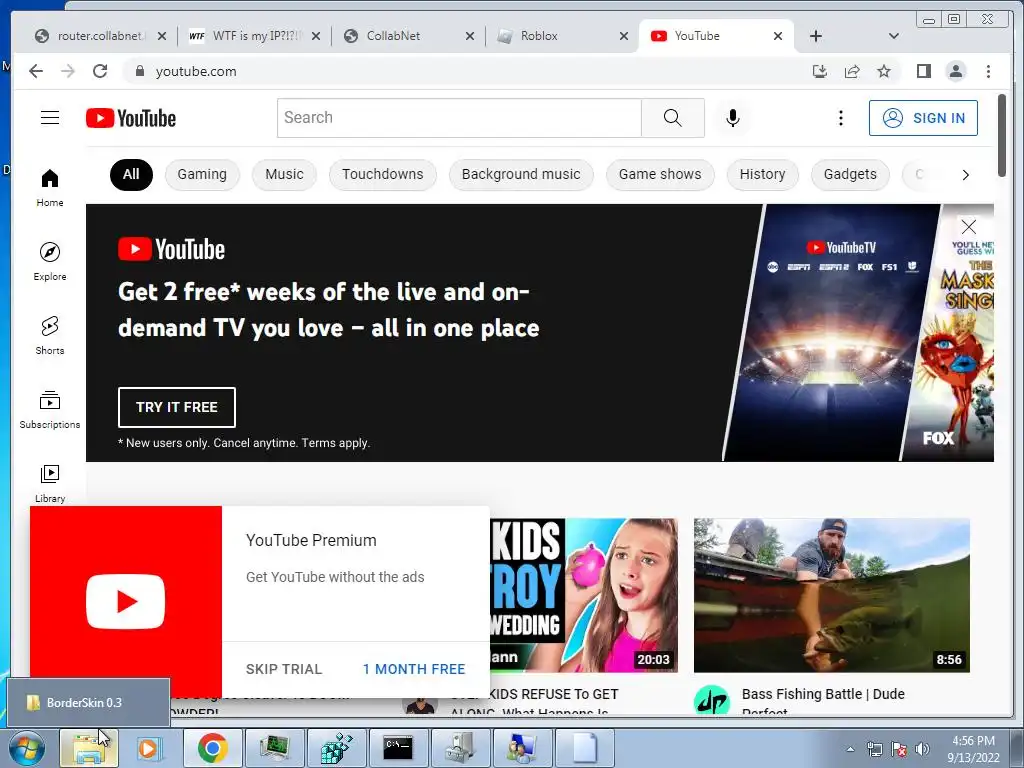Screen dimensions: 1024x768
Task: Select the Game shows chip
Action: 660,174
